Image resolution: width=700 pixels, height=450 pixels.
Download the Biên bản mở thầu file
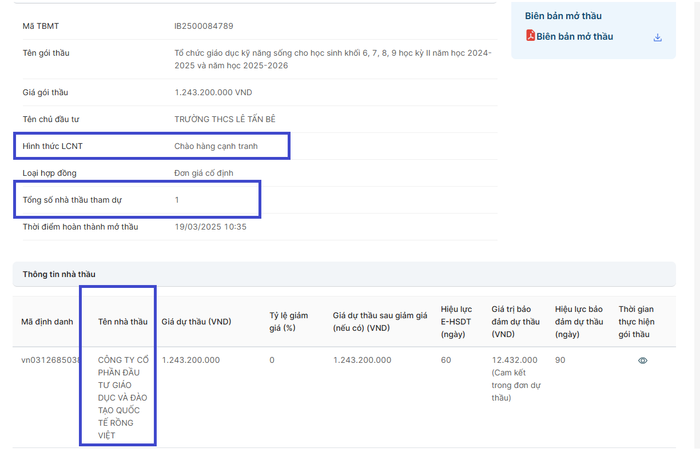coord(657,38)
